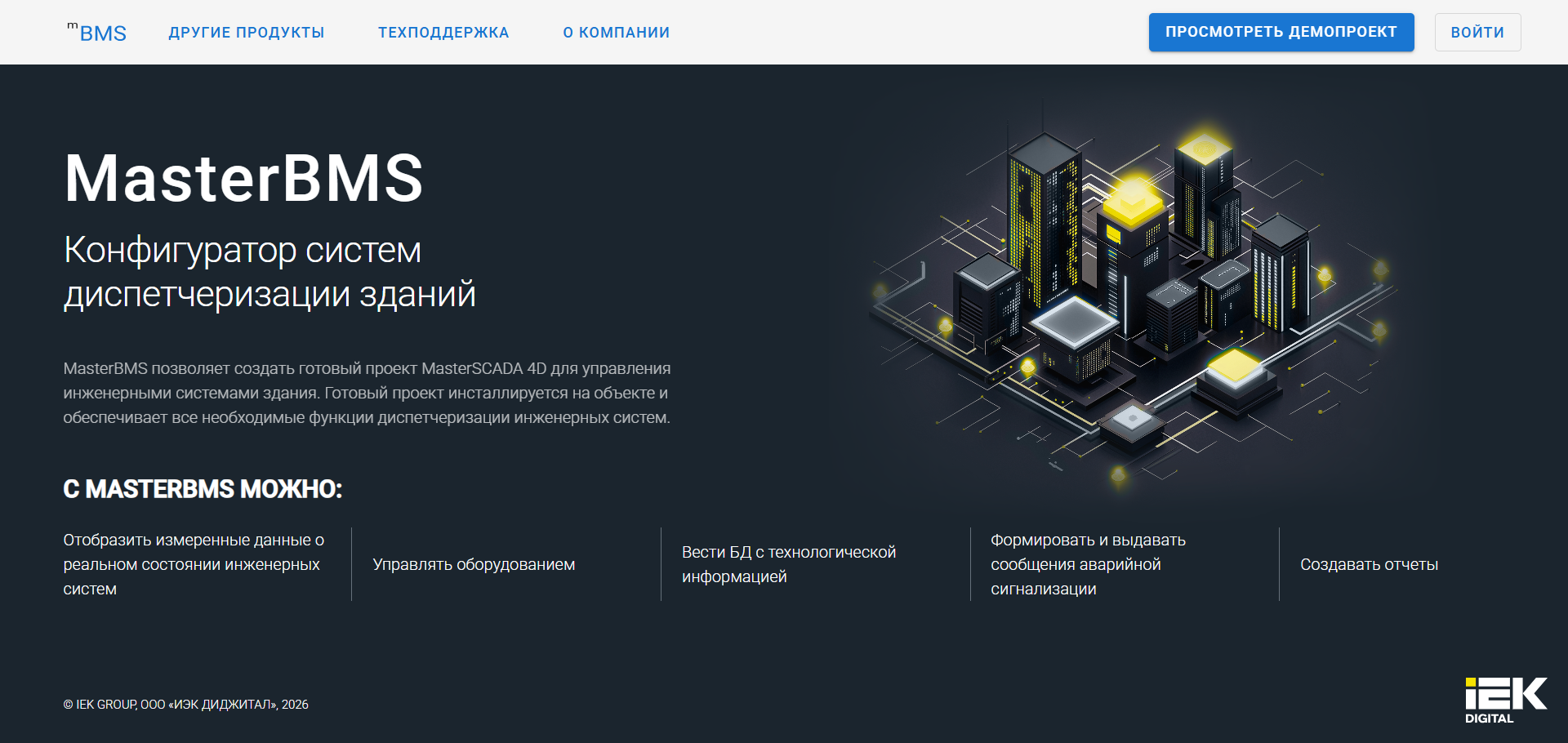
Task: Click the С MASTERBMS МОЖНО: heading
Action: point(203,489)
